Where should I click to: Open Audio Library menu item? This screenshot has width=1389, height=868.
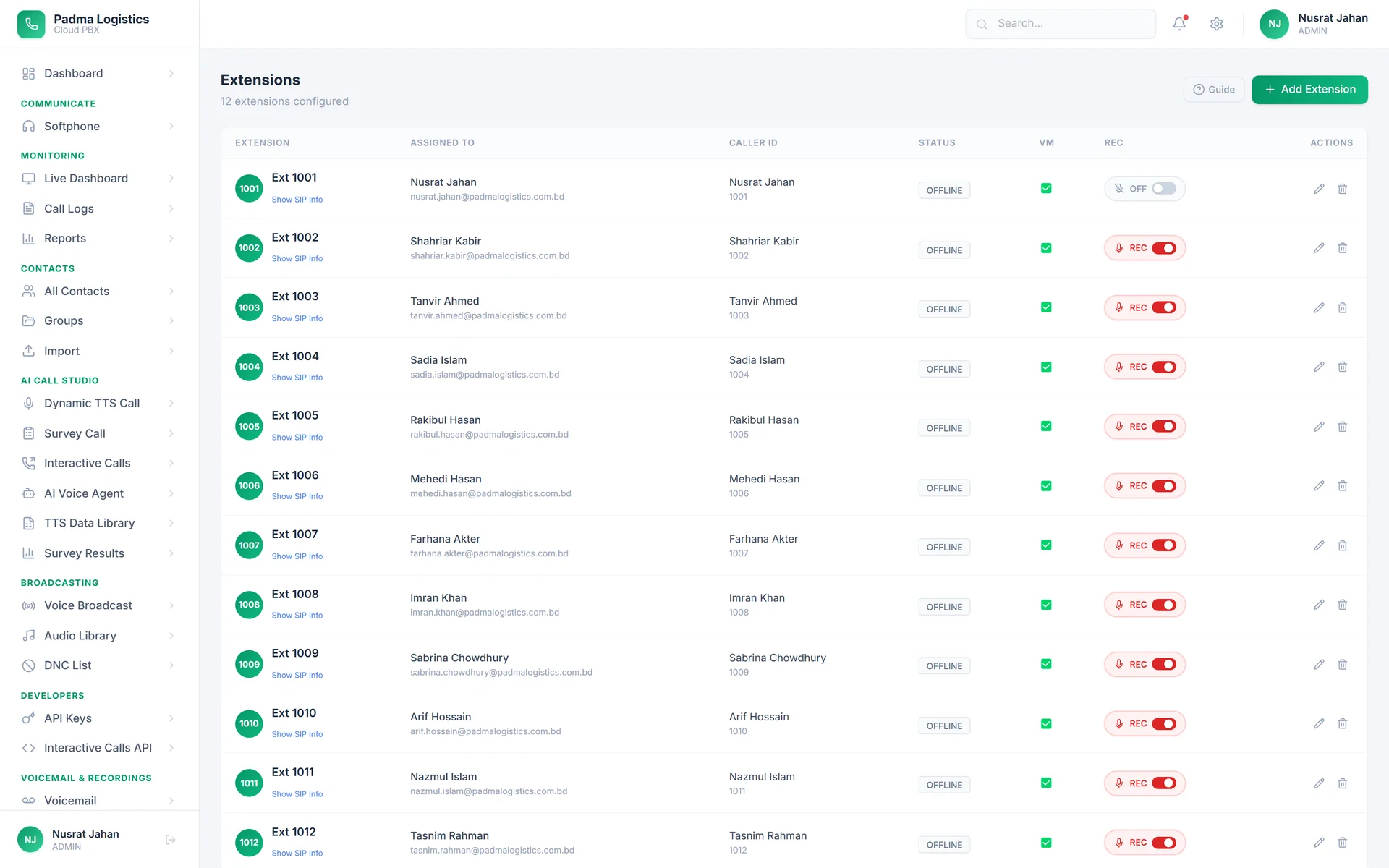click(x=99, y=636)
